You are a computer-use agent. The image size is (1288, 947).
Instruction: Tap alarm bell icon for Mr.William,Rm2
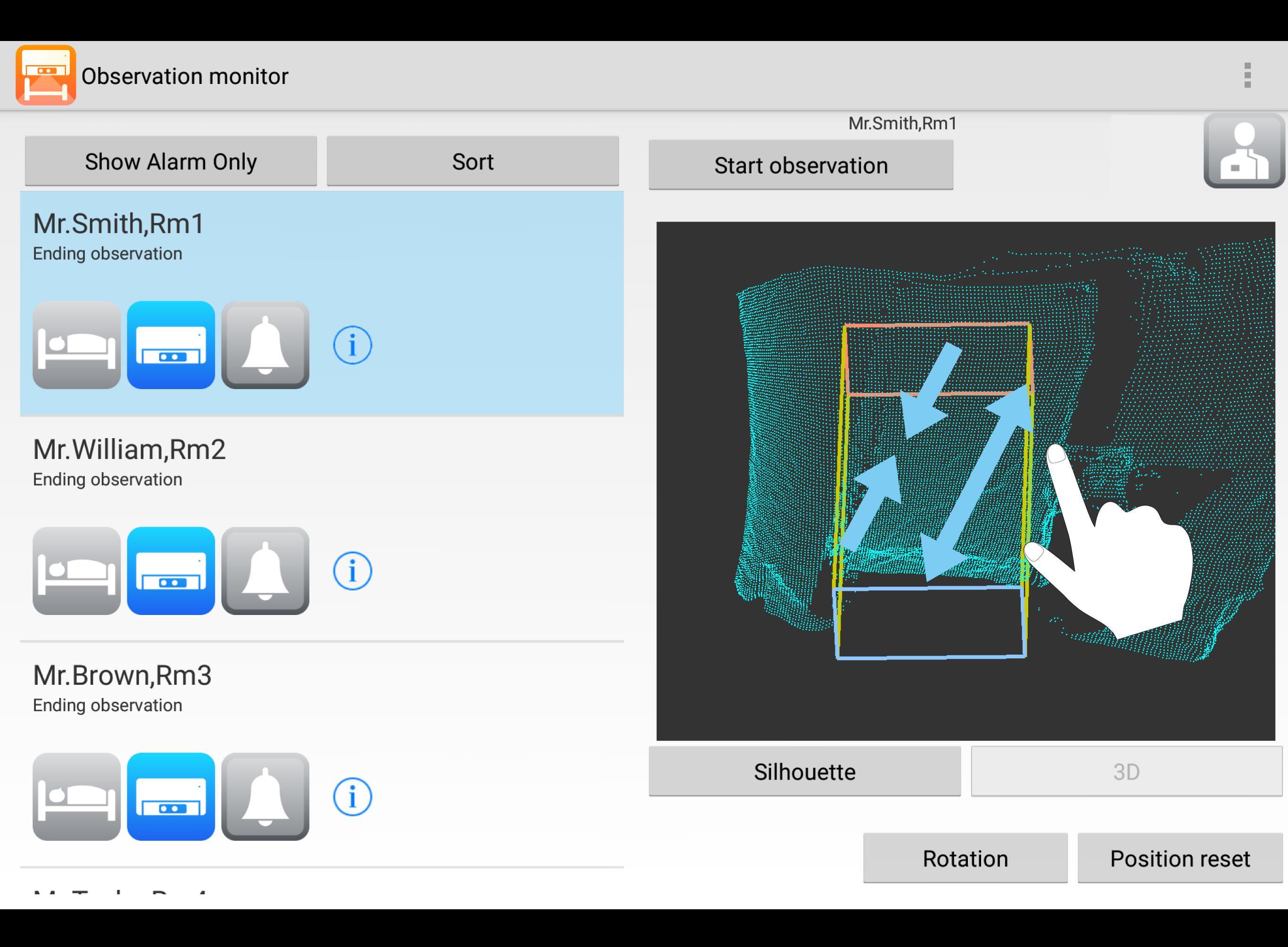click(265, 571)
